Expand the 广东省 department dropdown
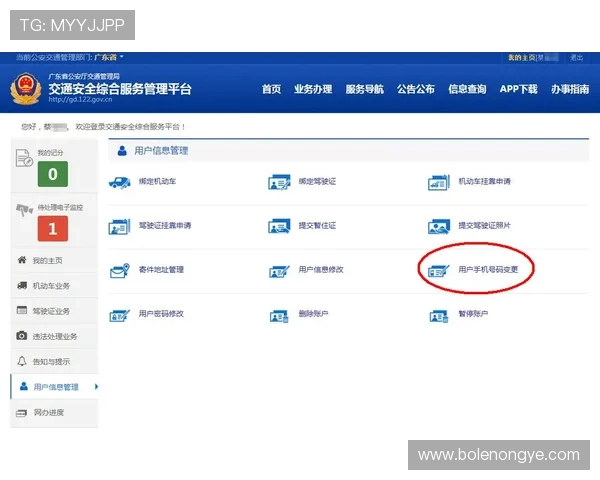The height and width of the screenshot is (480, 600). (x=109, y=57)
